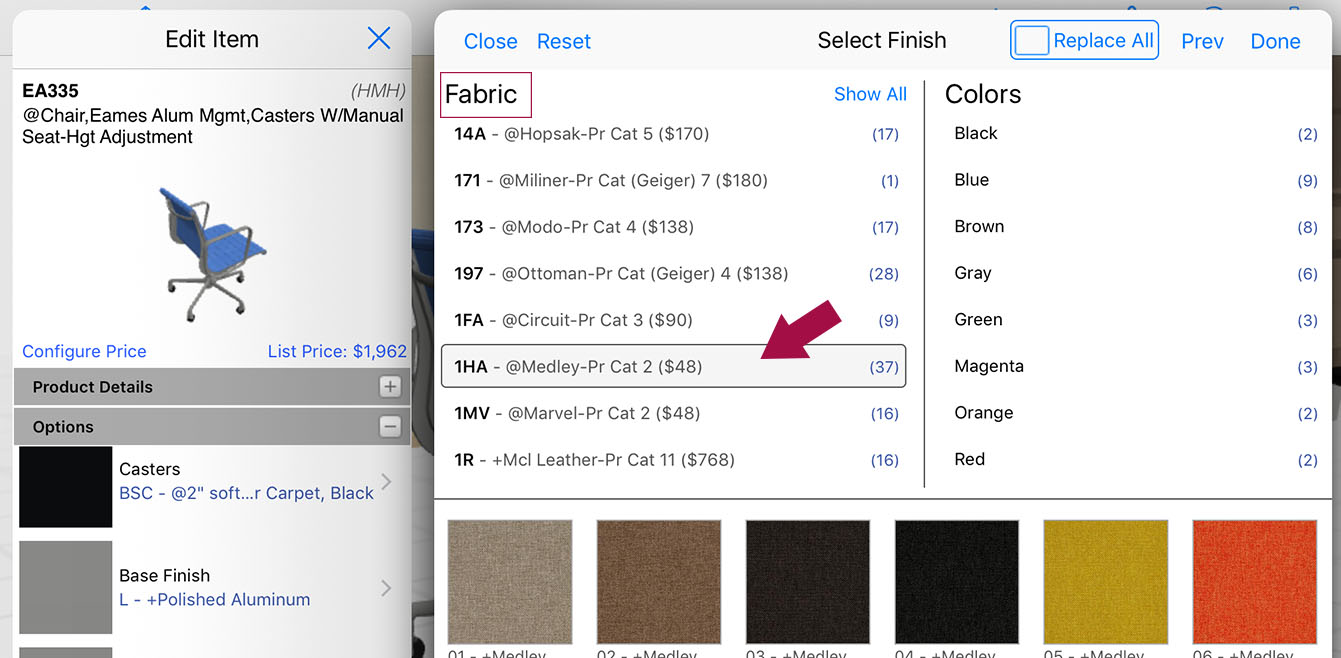1341x658 pixels.
Task: Collapse Options with the minus icon
Action: click(x=390, y=427)
